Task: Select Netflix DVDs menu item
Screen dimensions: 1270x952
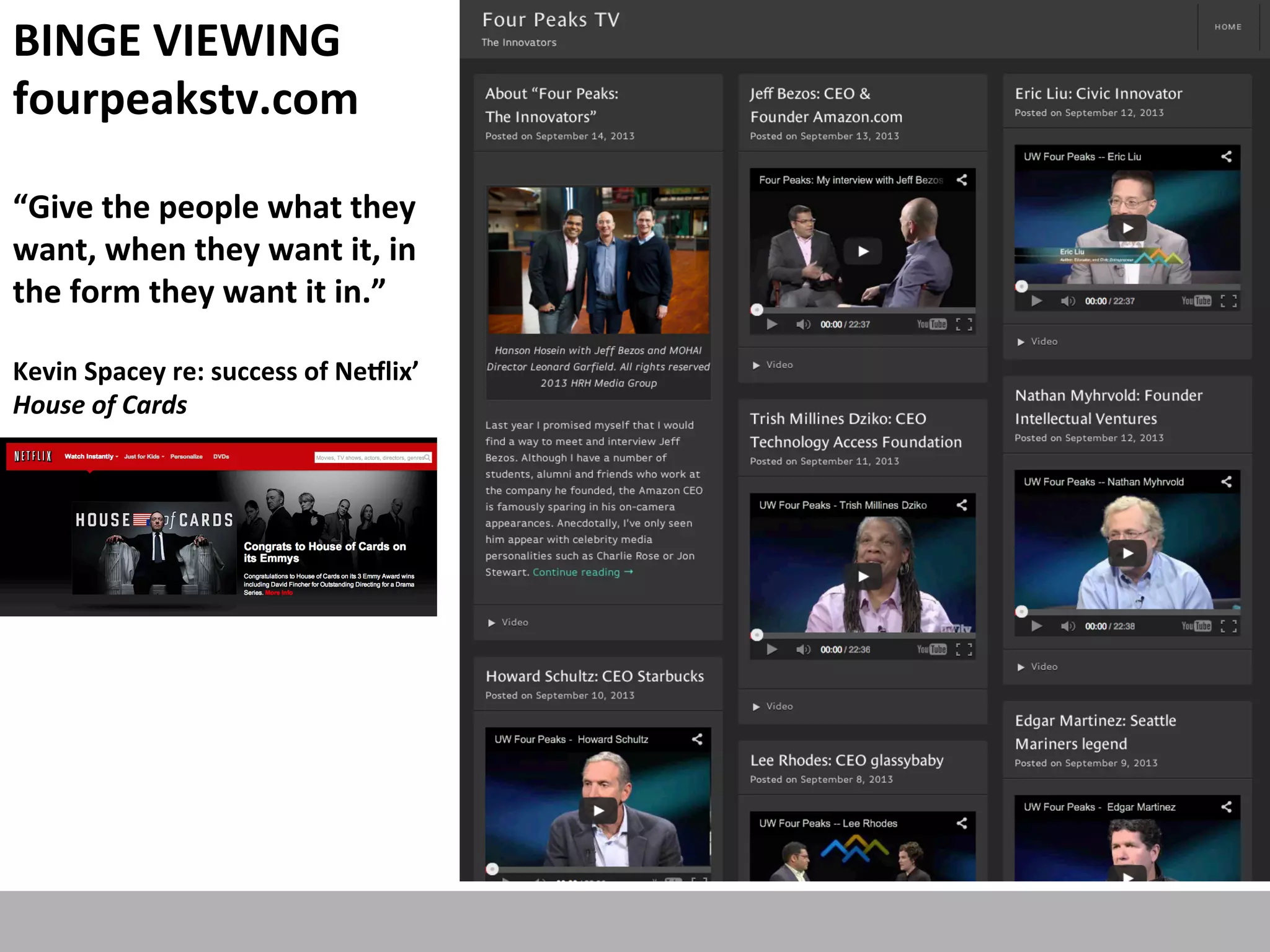Action: [x=221, y=456]
